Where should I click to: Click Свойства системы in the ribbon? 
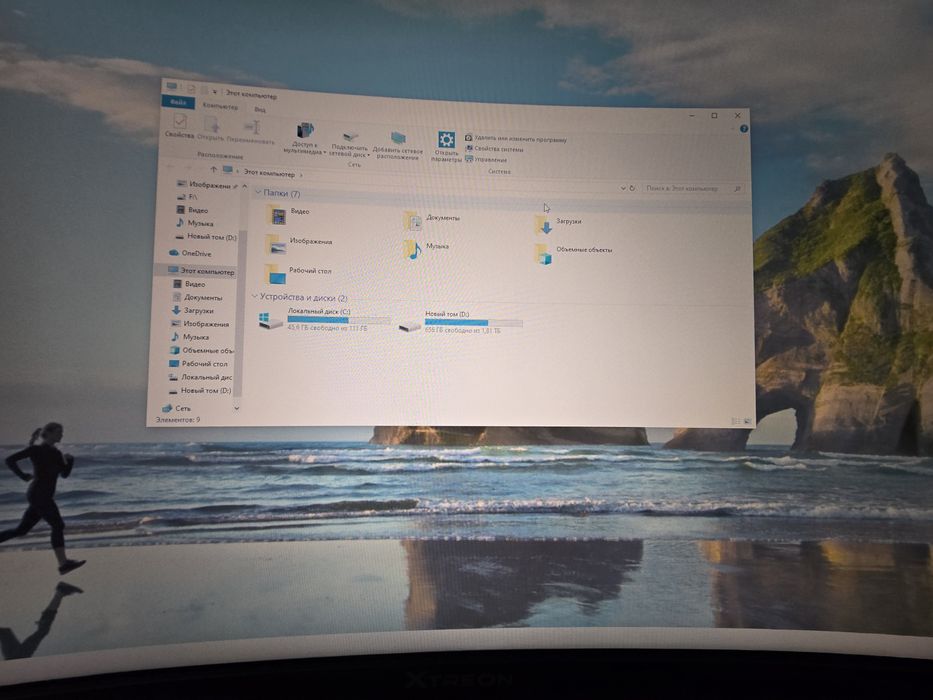(494, 149)
